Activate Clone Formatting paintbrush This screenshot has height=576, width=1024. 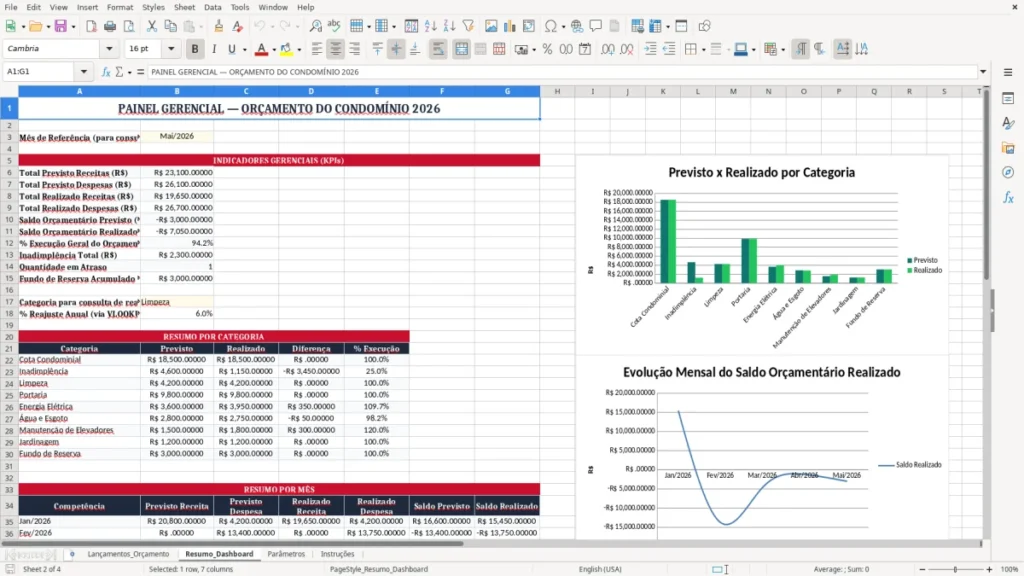tap(219, 26)
